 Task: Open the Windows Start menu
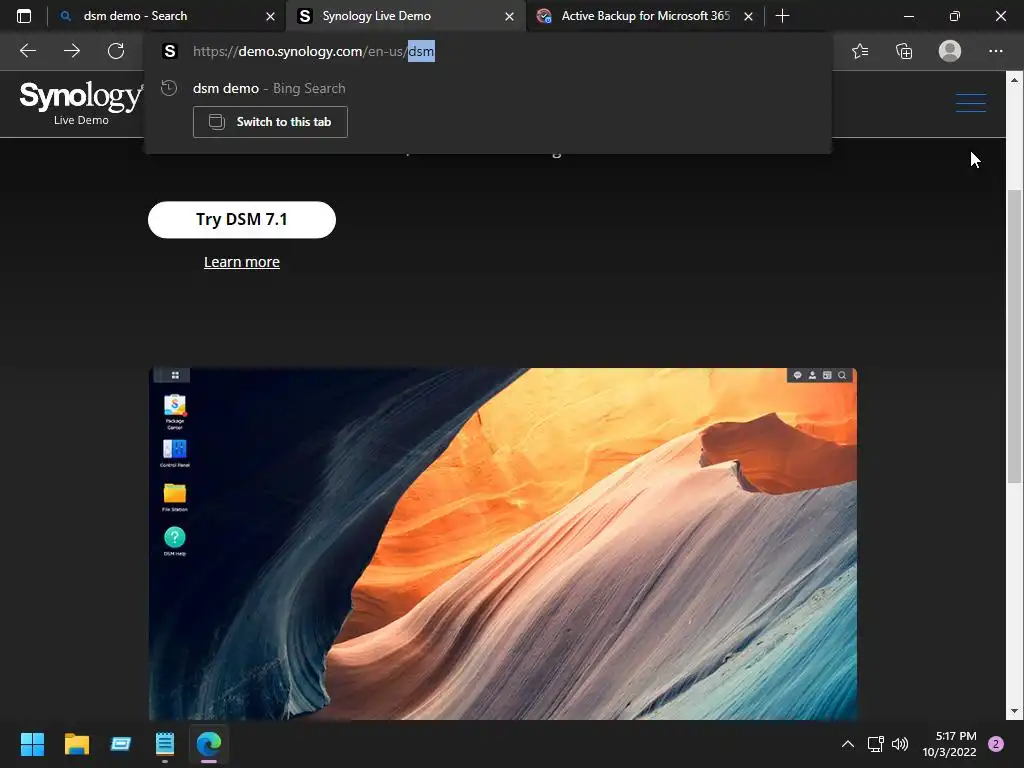pyautogui.click(x=32, y=744)
